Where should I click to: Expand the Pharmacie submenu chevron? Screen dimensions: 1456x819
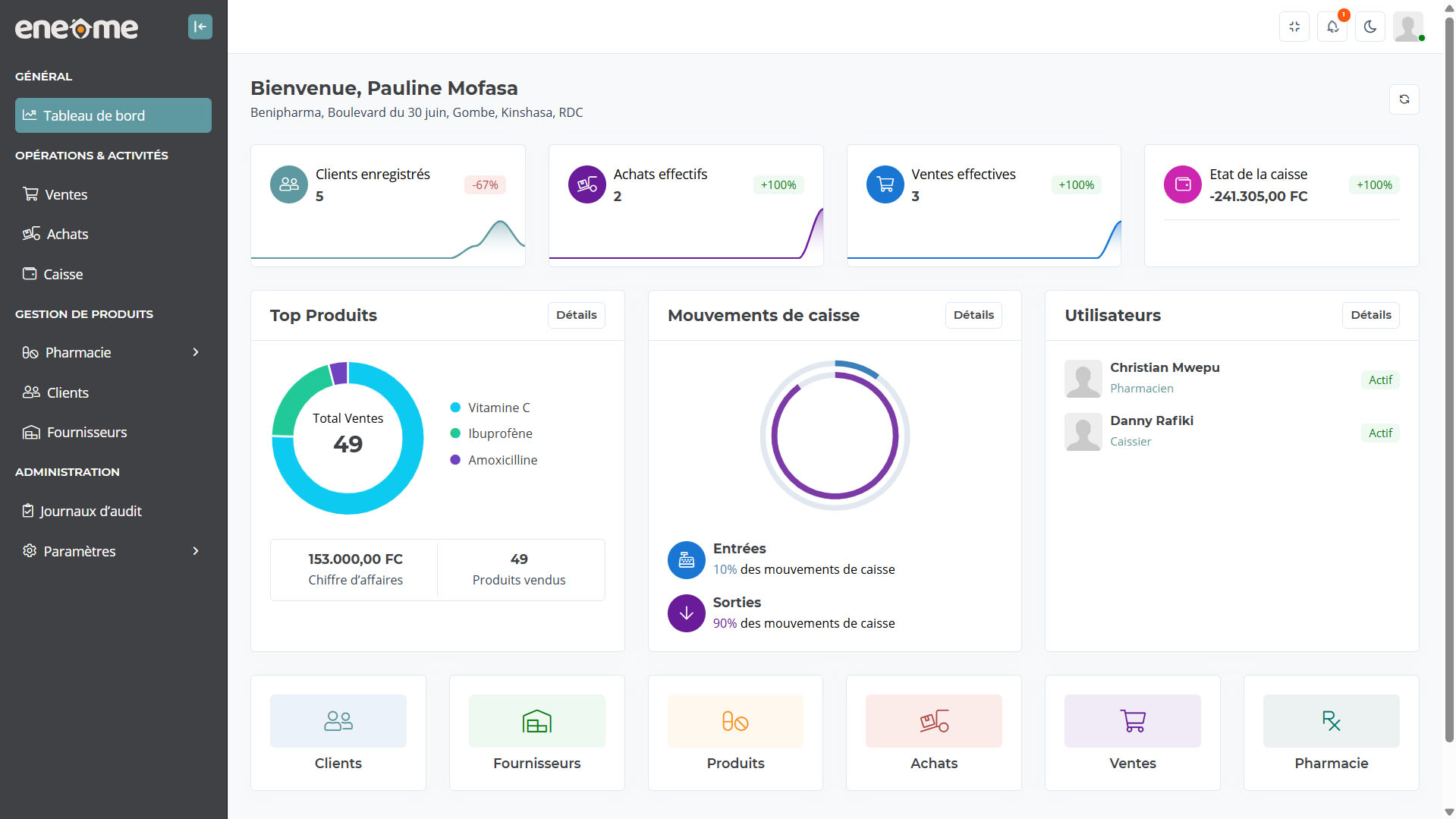196,352
